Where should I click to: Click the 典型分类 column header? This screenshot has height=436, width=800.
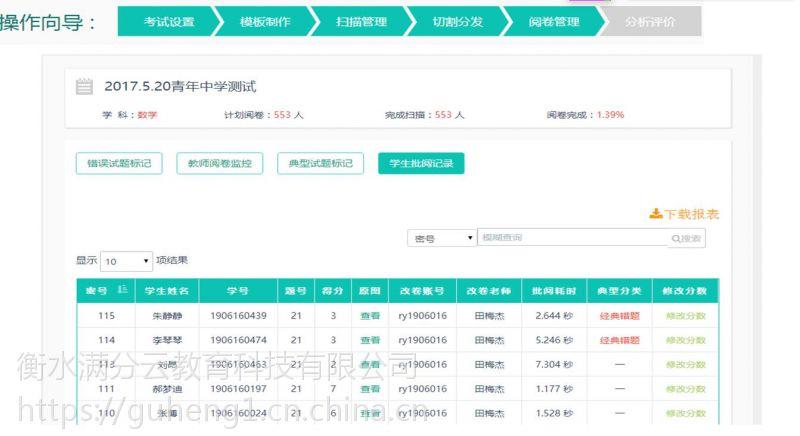[x=619, y=291]
